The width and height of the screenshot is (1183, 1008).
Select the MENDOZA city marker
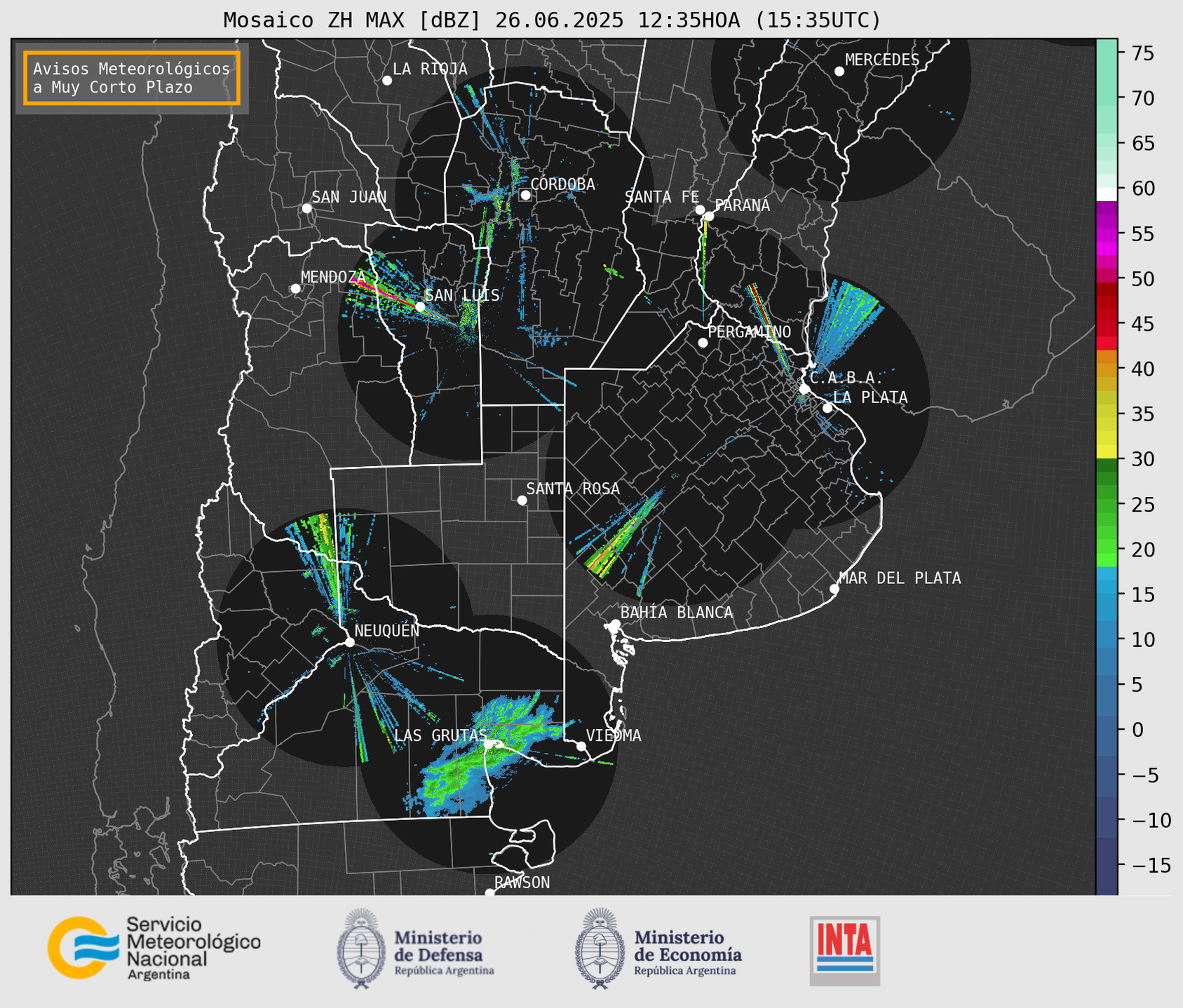296,289
